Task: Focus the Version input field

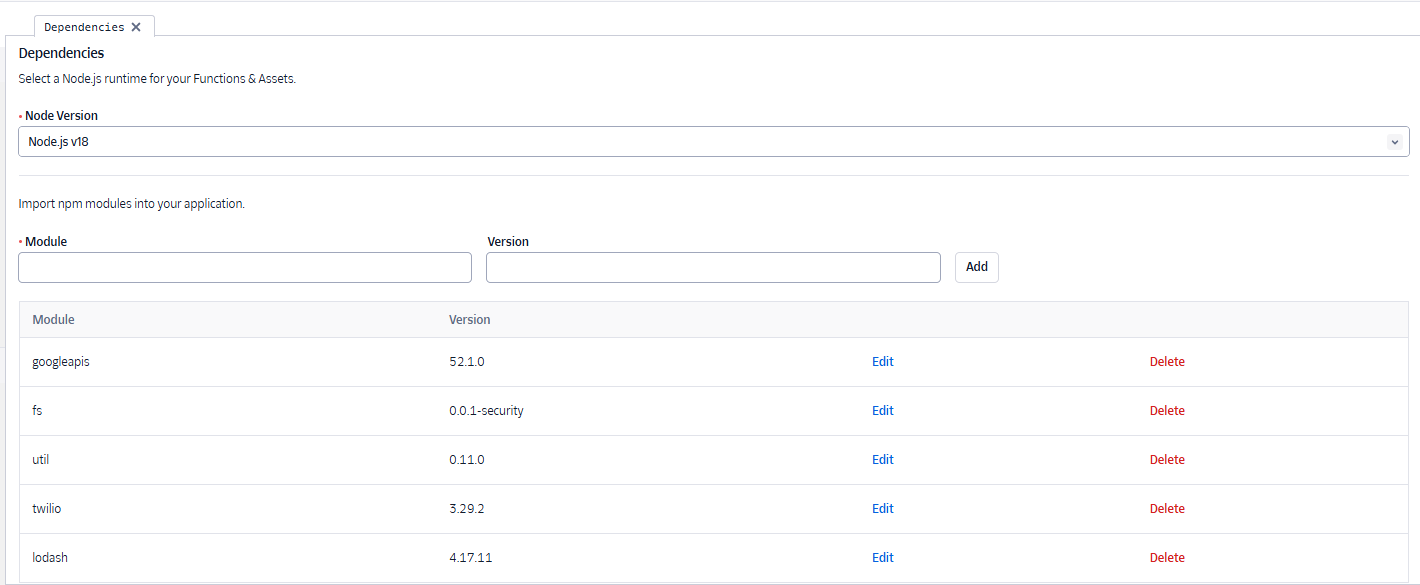Action: coord(713,267)
